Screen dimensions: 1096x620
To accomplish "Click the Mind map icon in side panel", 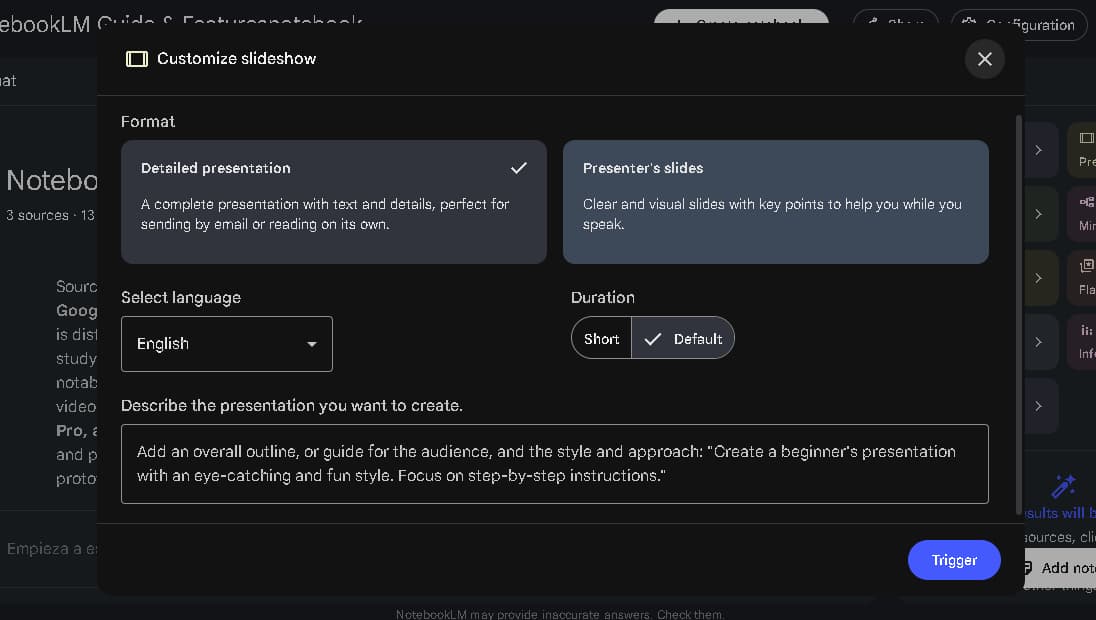I will click(x=1086, y=202).
